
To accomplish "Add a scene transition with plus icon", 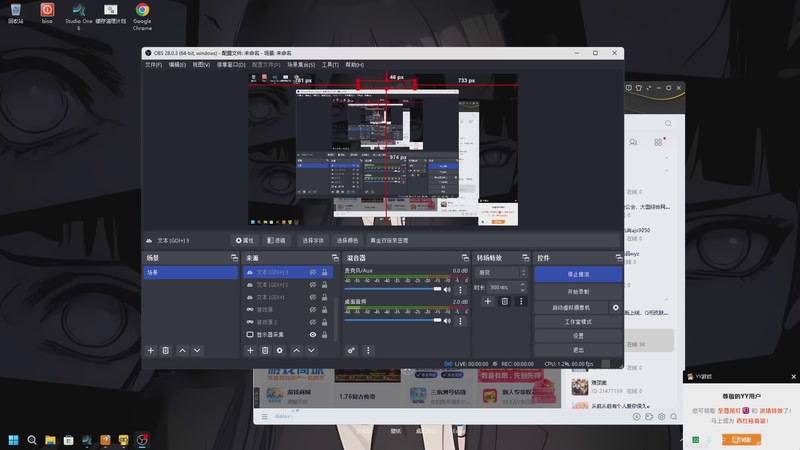I will pyautogui.click(x=488, y=302).
